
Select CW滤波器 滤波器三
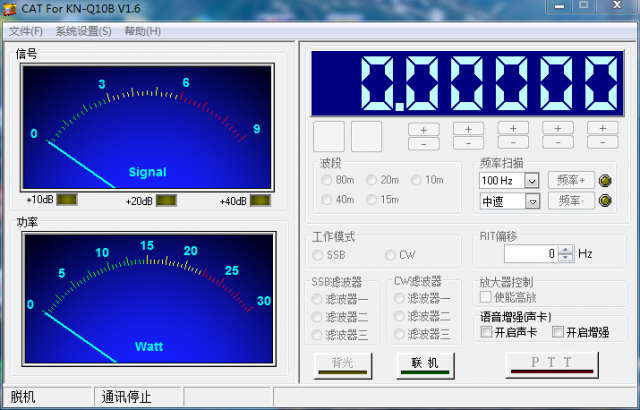(x=422, y=334)
